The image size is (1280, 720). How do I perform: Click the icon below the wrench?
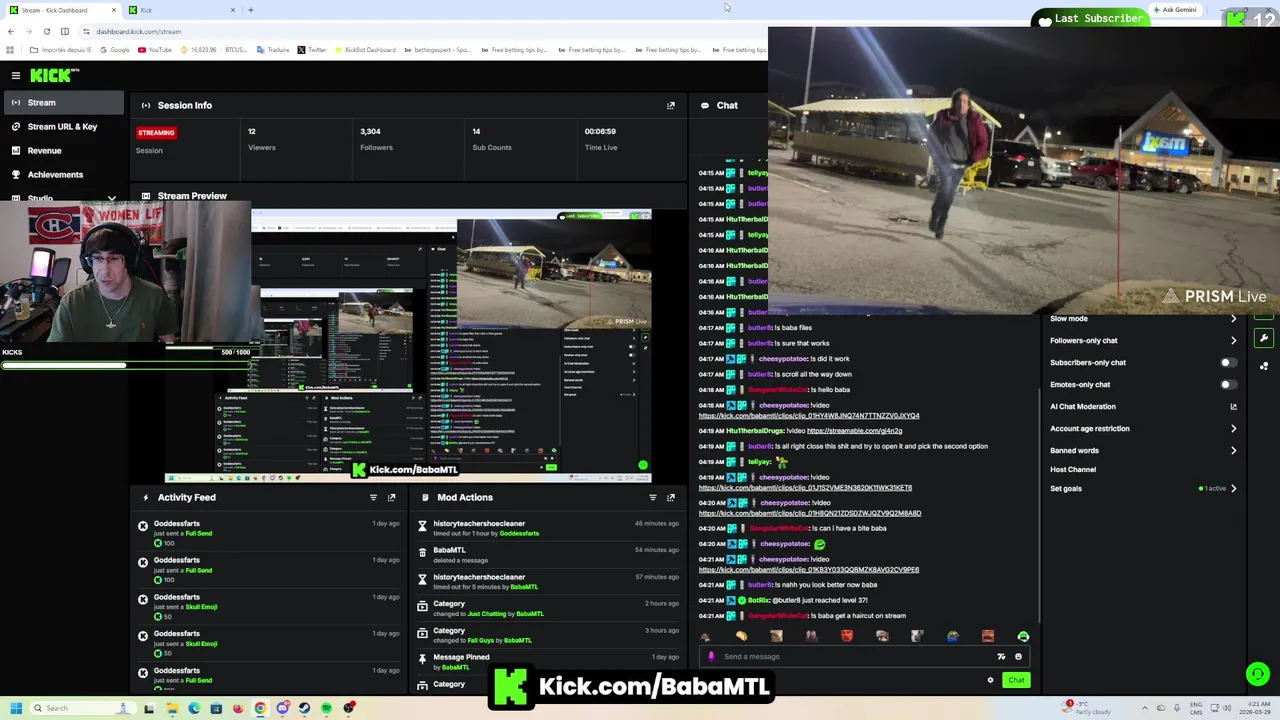point(1264,366)
